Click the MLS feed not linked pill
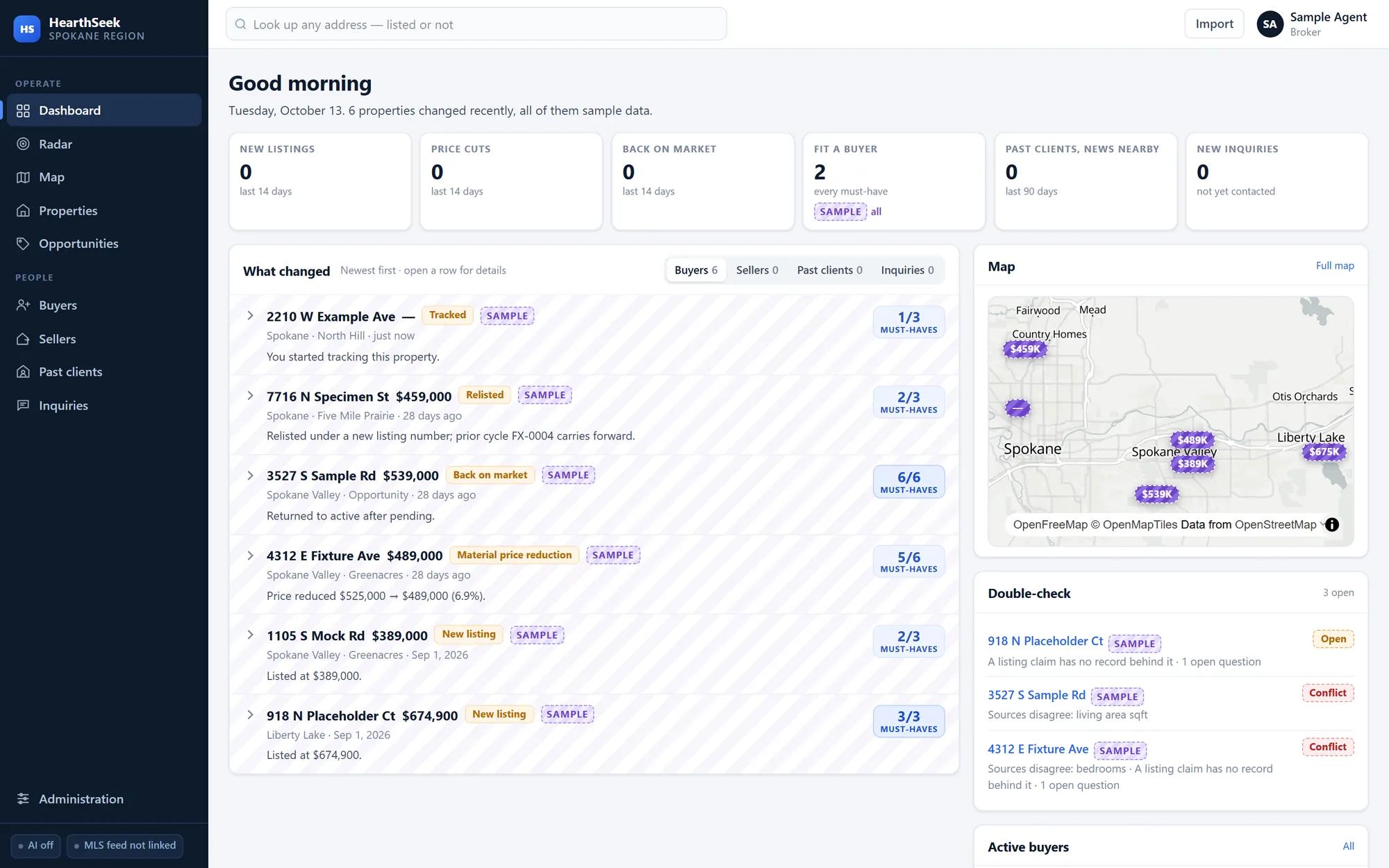Viewport: 1389px width, 868px height. 124,845
